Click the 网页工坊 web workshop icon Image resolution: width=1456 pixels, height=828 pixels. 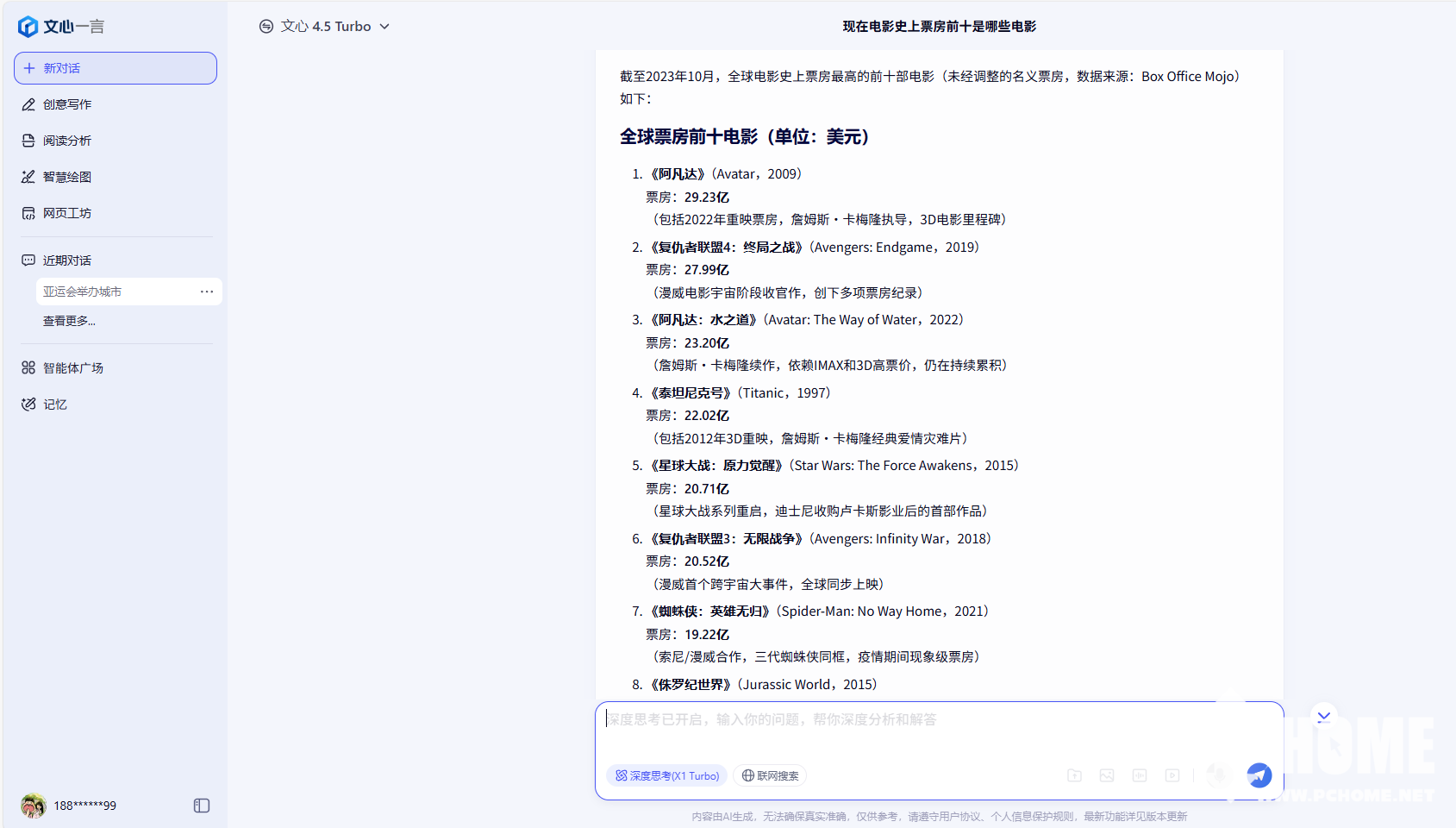[28, 213]
